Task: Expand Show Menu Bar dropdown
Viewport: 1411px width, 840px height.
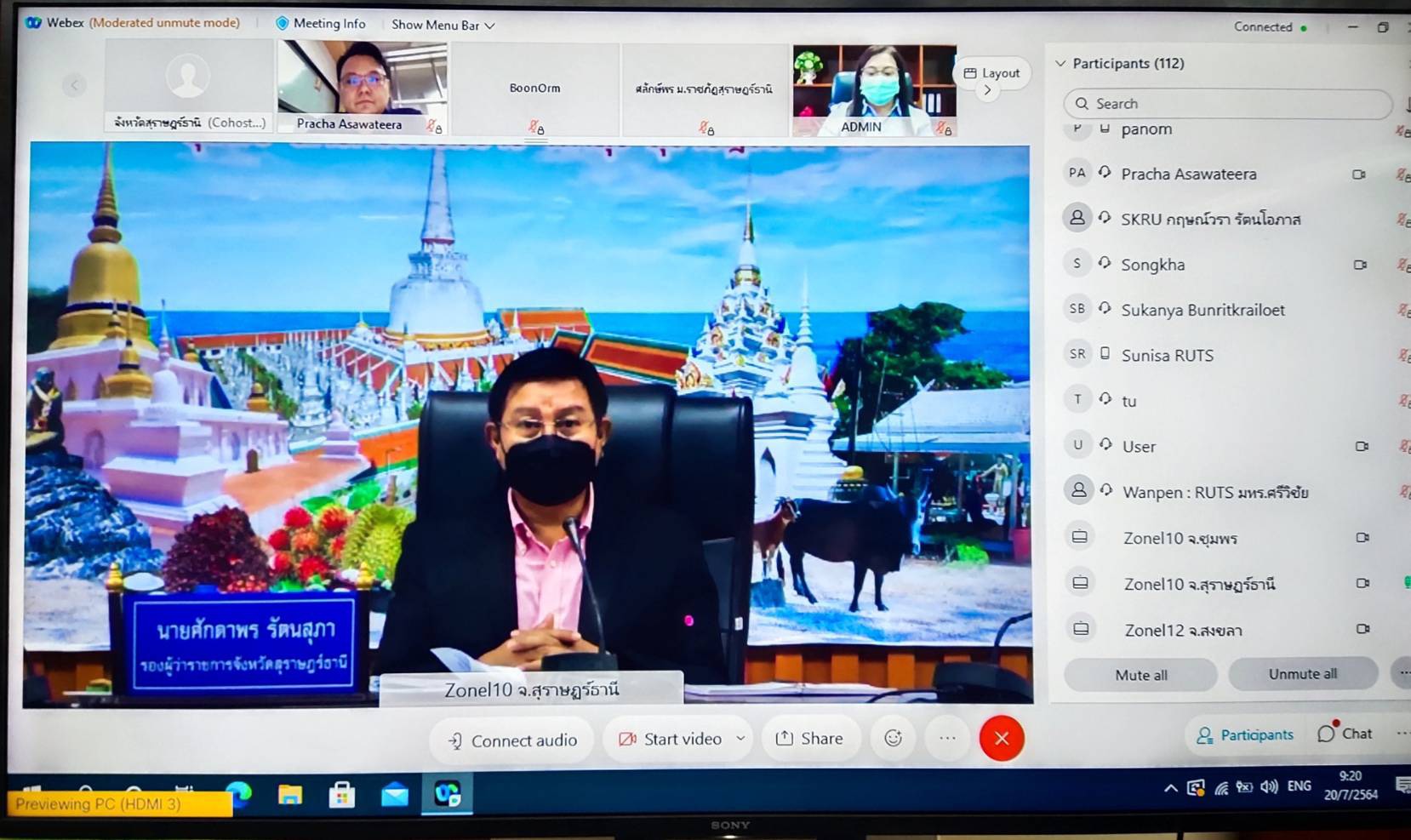Action: coord(443,25)
